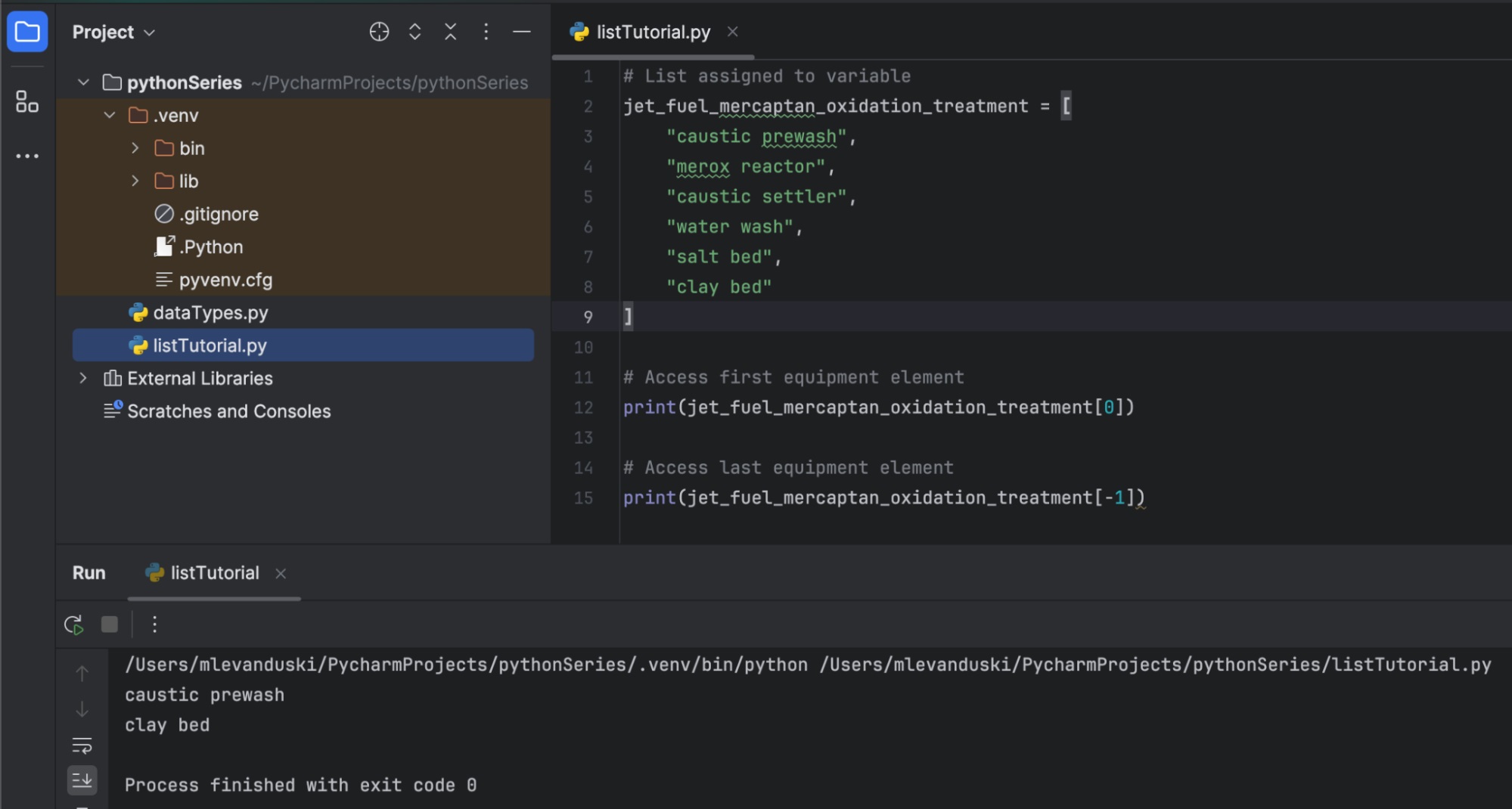This screenshot has width=1512, height=809.
Task: Open the Project tool window folder icon
Action: pos(27,32)
